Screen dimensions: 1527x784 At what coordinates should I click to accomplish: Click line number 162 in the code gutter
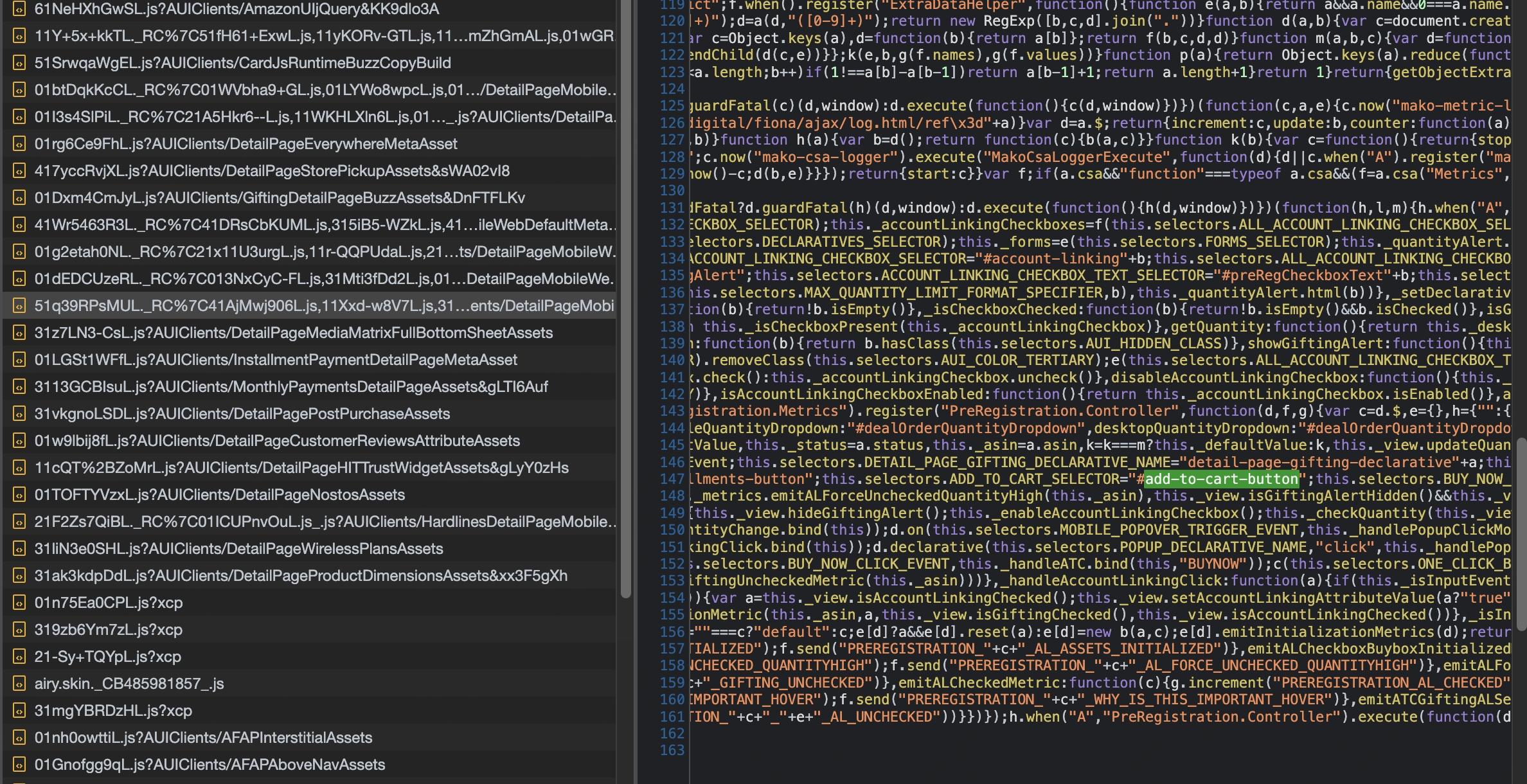(672, 734)
